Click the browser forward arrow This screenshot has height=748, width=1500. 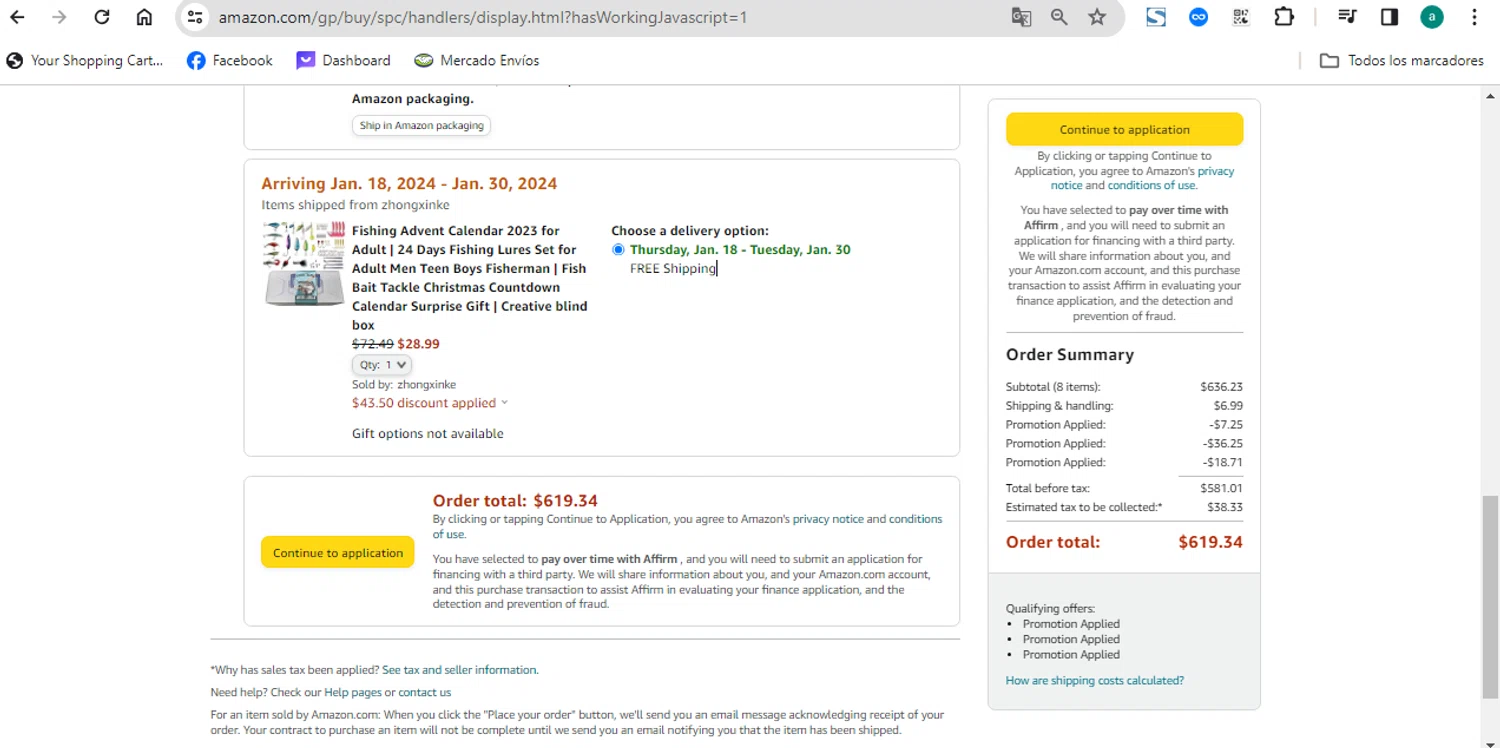point(59,17)
